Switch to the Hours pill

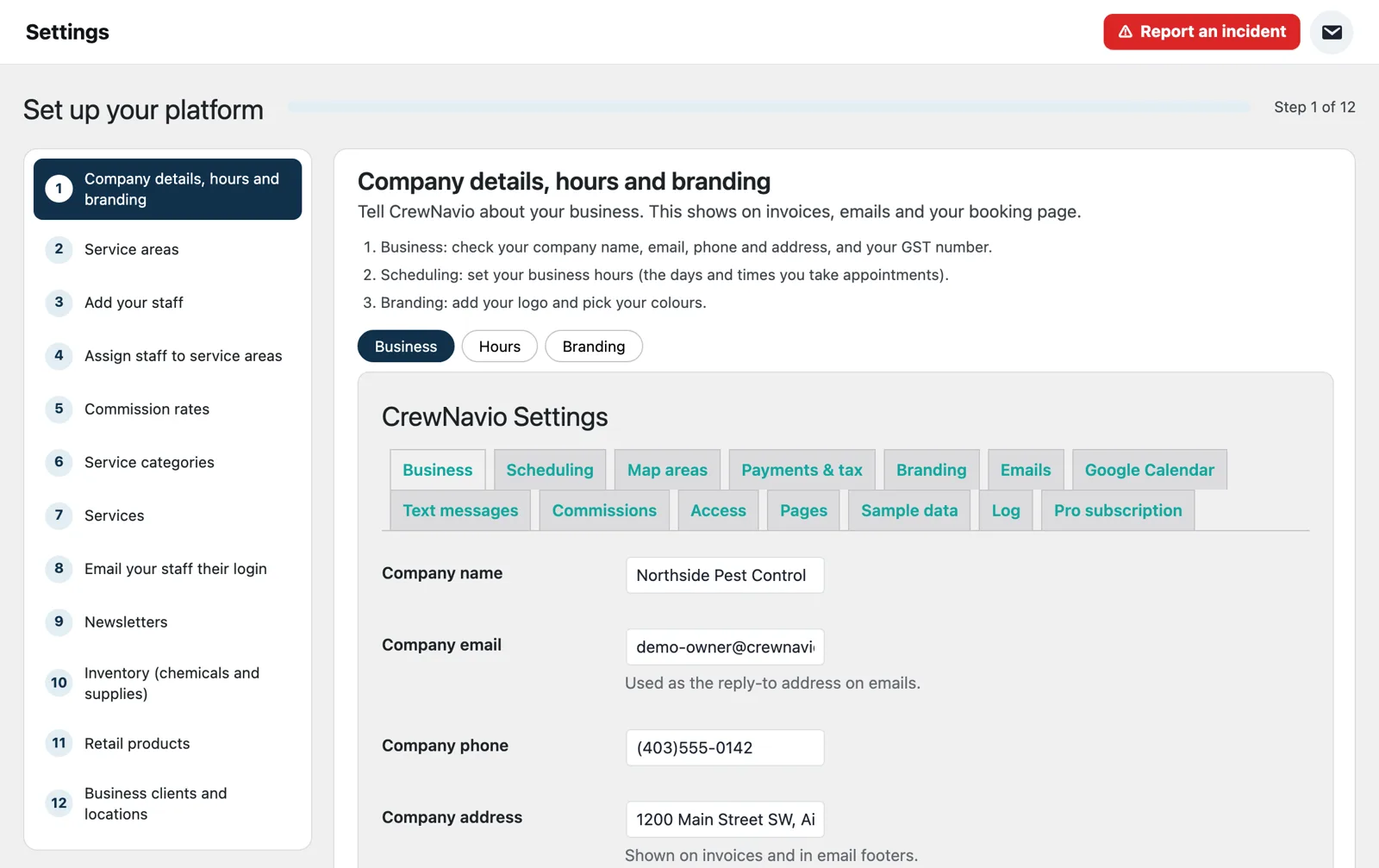[x=500, y=347]
